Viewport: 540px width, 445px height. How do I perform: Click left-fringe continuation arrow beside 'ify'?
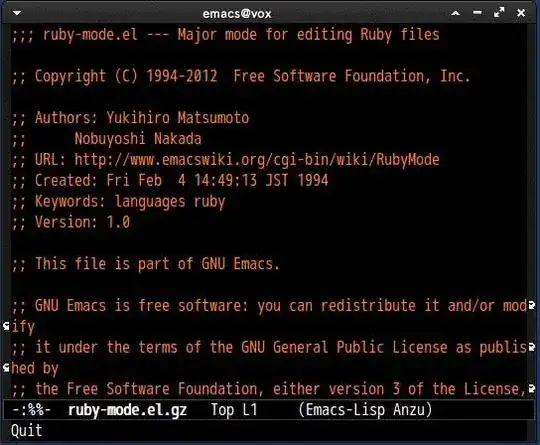point(6,326)
